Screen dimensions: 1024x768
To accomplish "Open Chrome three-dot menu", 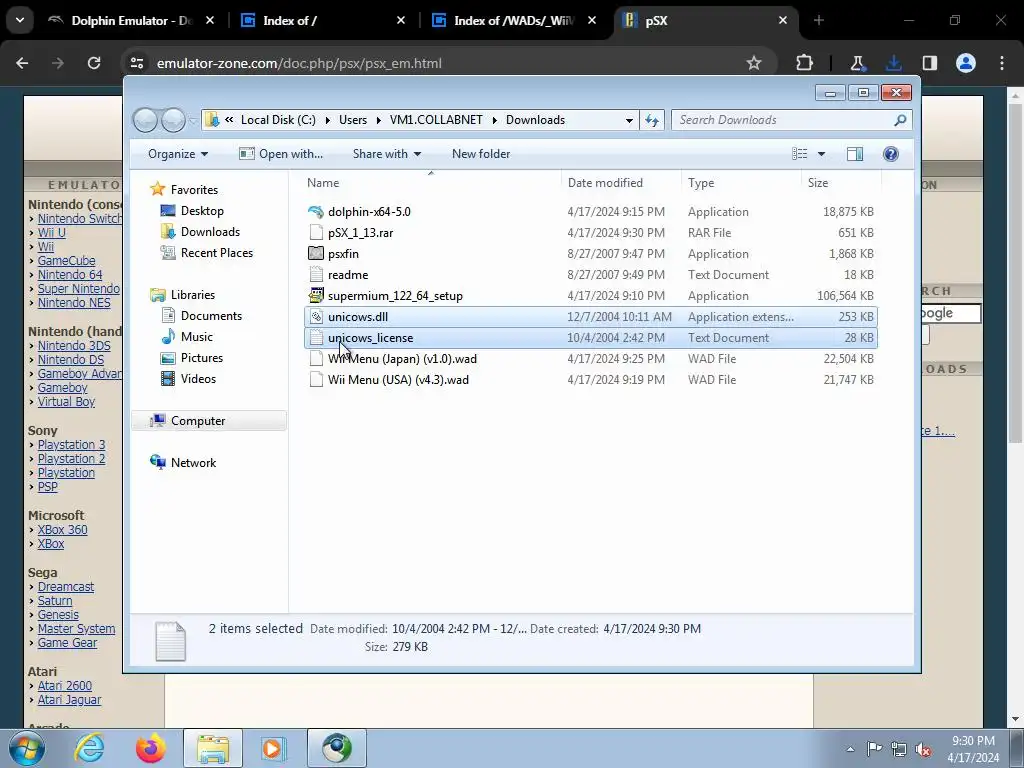I will (x=1002, y=63).
